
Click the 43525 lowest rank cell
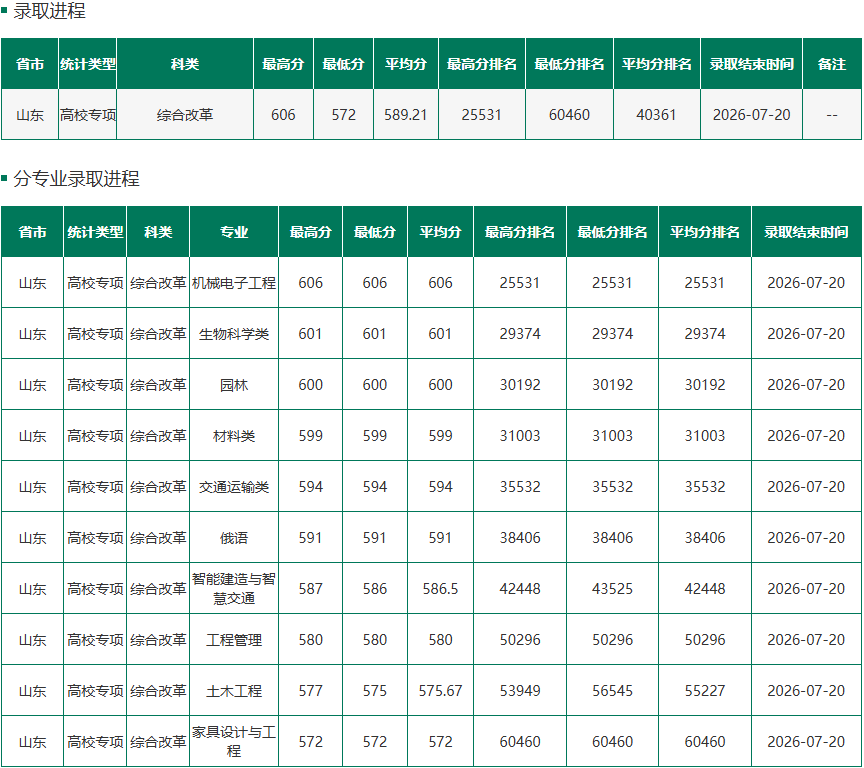[x=612, y=588]
